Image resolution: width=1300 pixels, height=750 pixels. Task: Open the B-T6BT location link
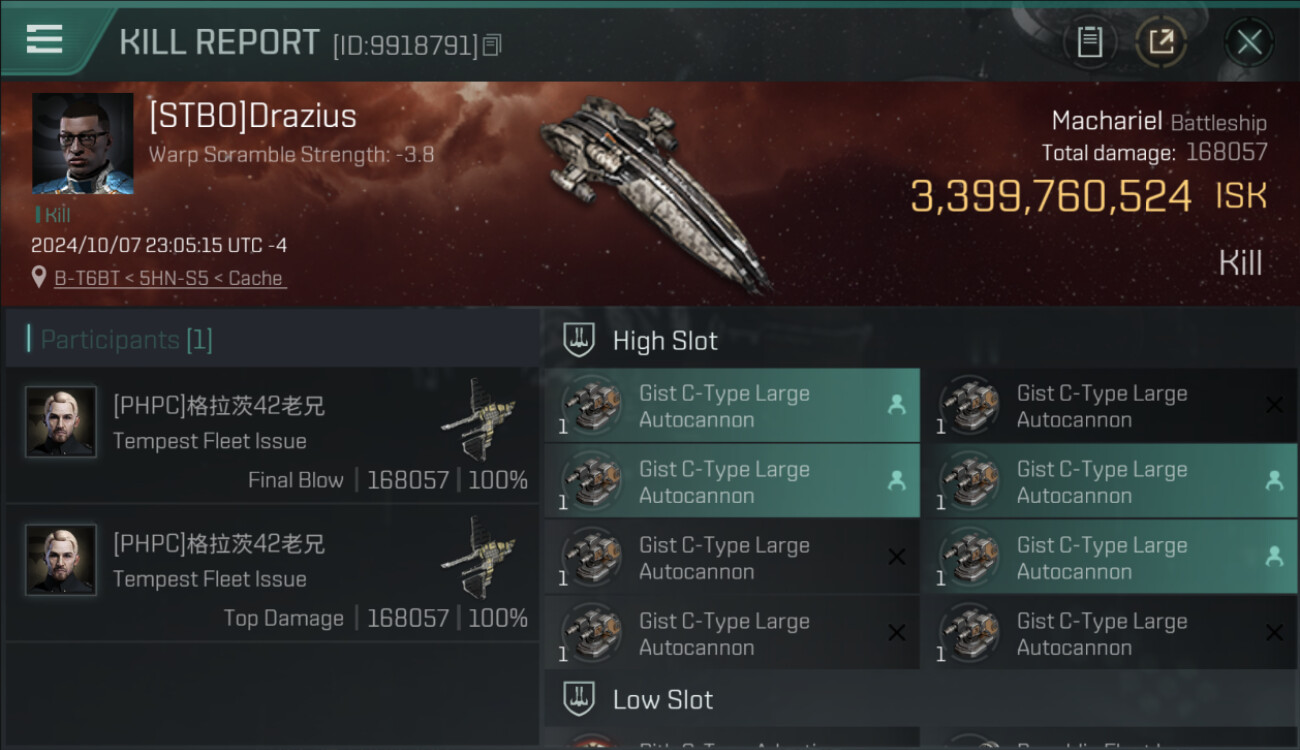coord(170,278)
